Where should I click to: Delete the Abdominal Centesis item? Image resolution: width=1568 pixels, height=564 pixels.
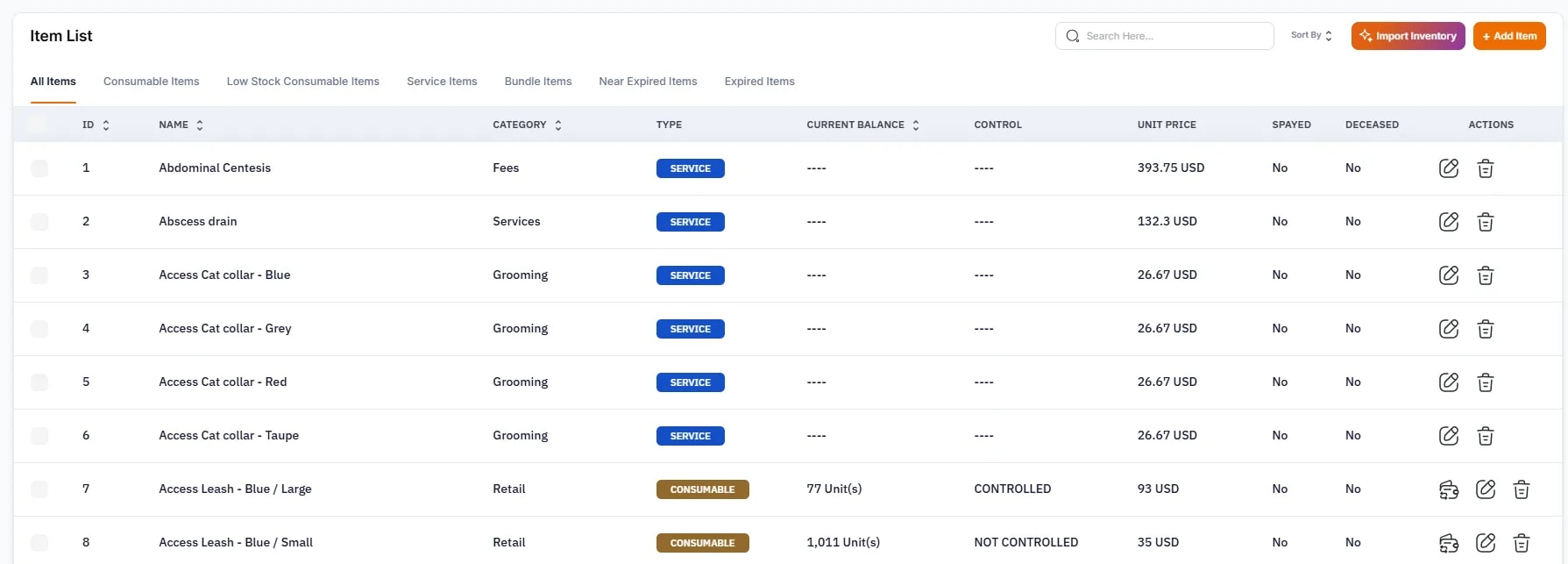click(1486, 168)
